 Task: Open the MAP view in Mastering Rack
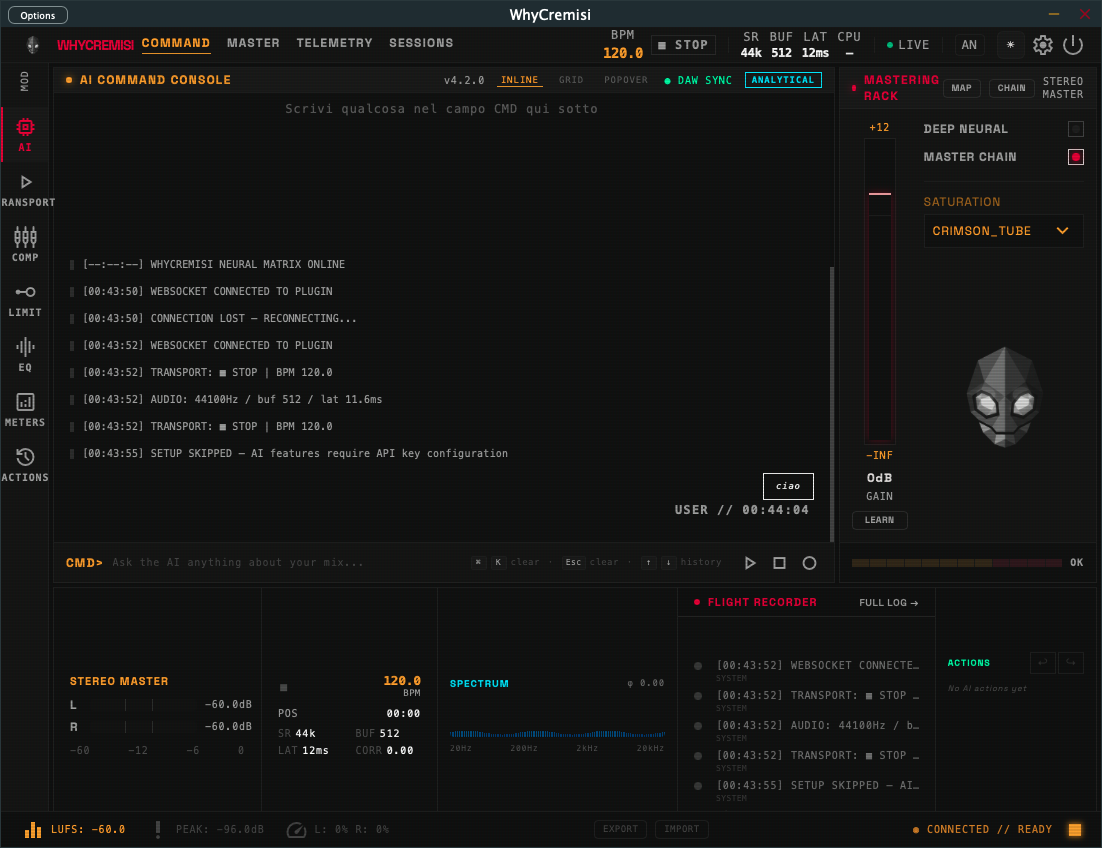(961, 88)
